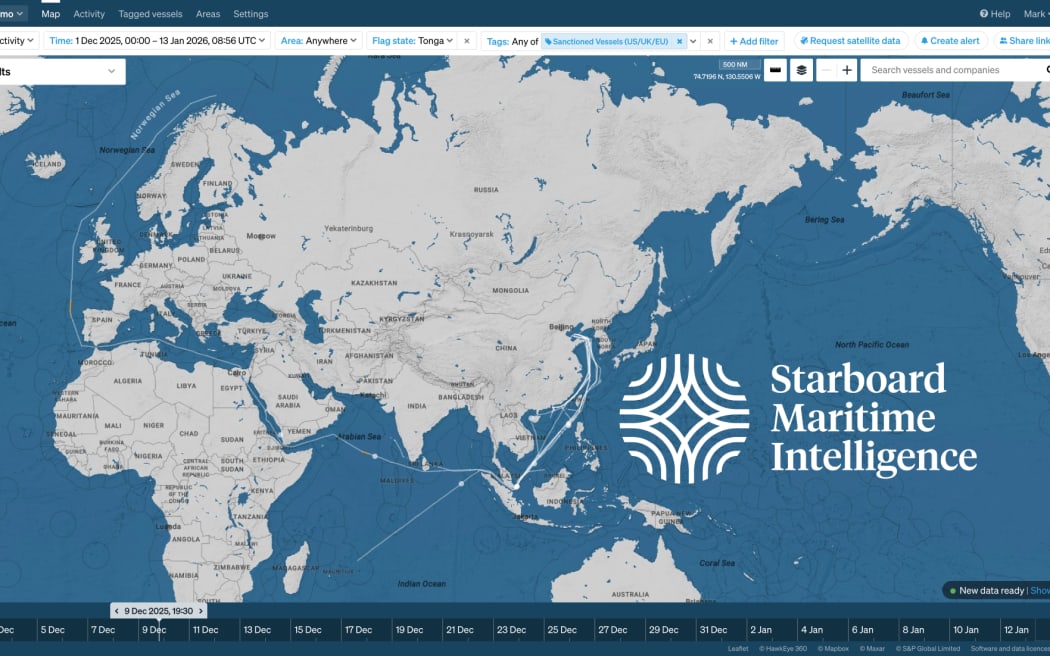Click the Help question mark icon
Viewport: 1050px width, 656px height.
(984, 12)
